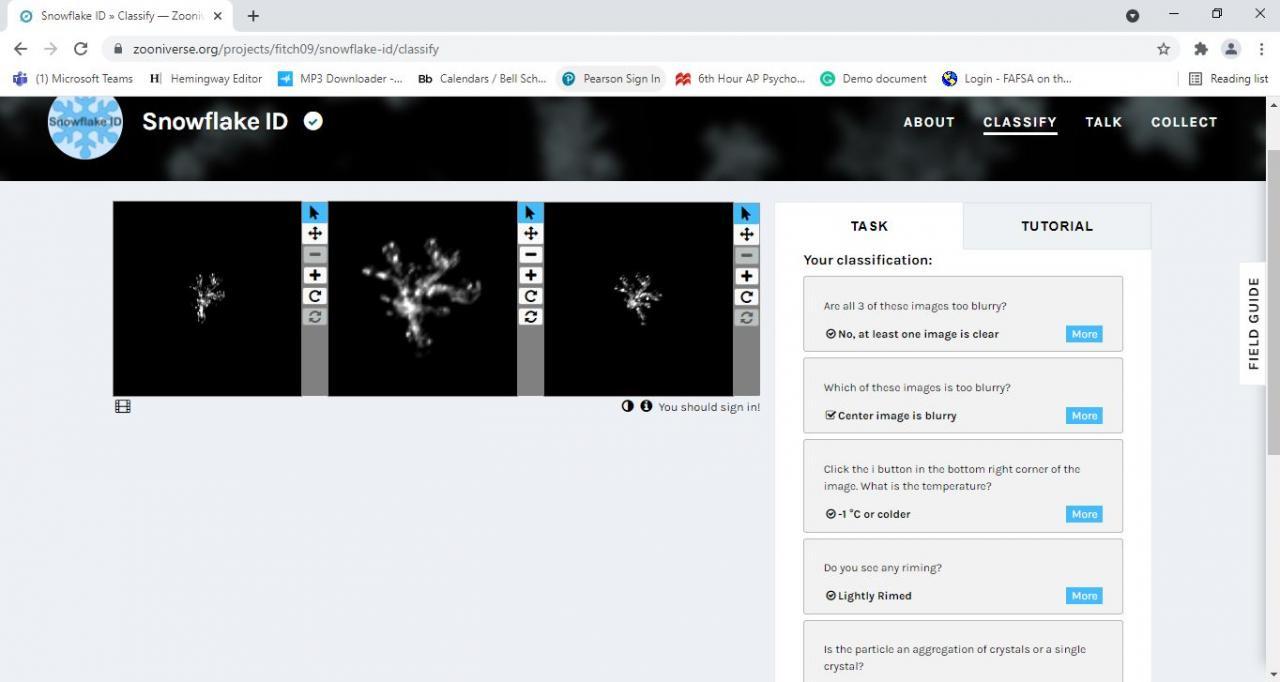Open the TALK page
The height and width of the screenshot is (682, 1280).
point(1104,122)
